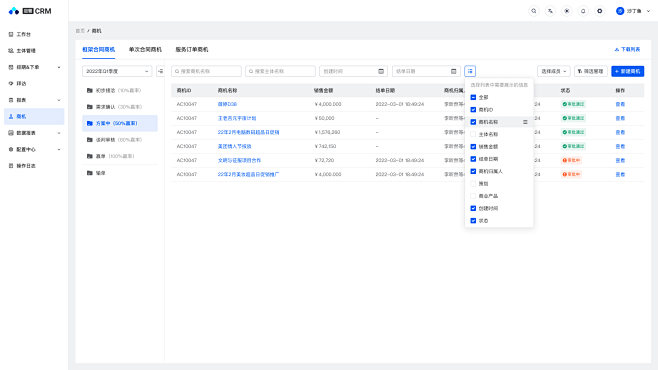The width and height of the screenshot is (658, 370).
Task: Select 谈判审核 (80%赢率) stage folder
Action: click(120, 140)
